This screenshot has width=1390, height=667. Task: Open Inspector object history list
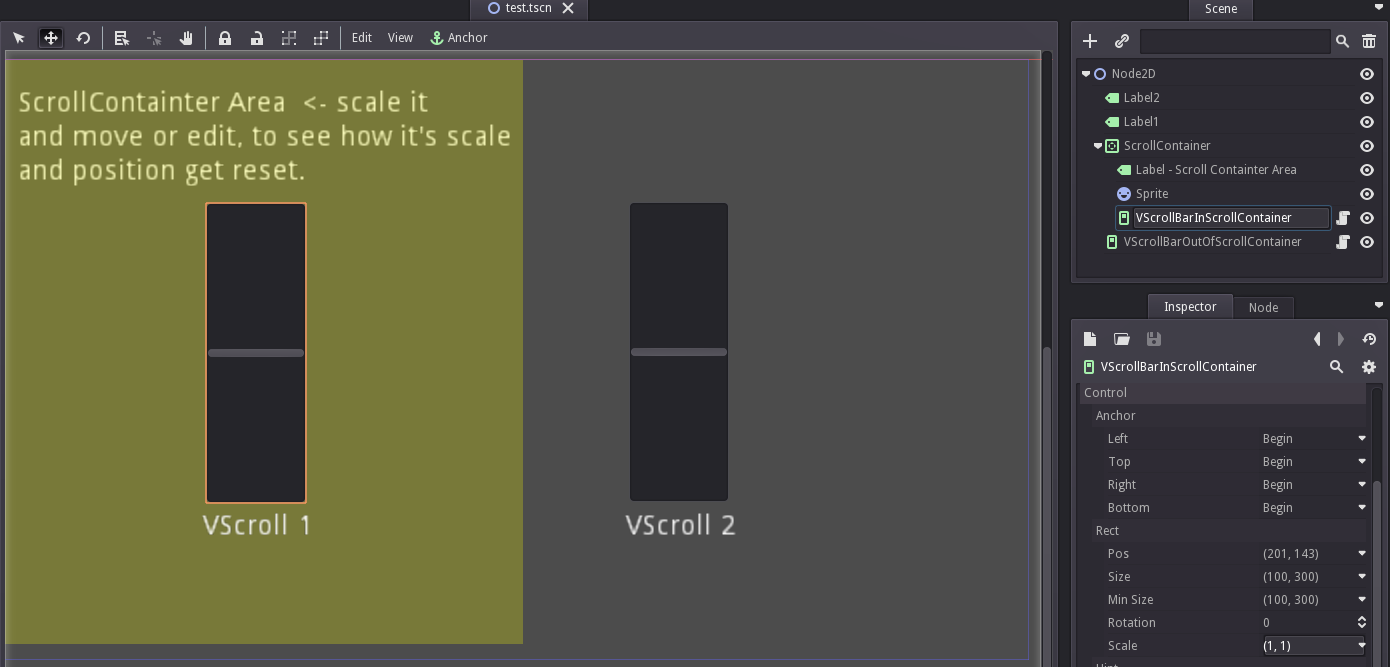pos(1369,339)
